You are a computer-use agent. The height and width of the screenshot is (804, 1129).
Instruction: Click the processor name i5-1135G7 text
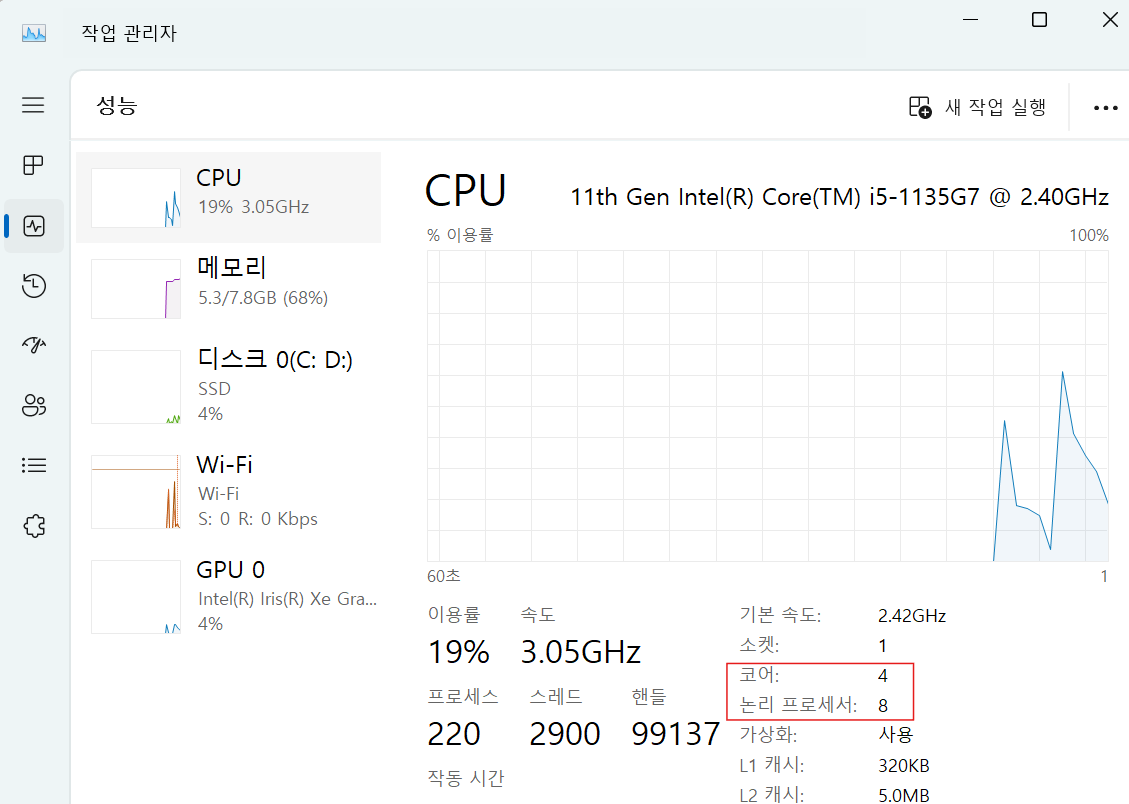click(840, 197)
